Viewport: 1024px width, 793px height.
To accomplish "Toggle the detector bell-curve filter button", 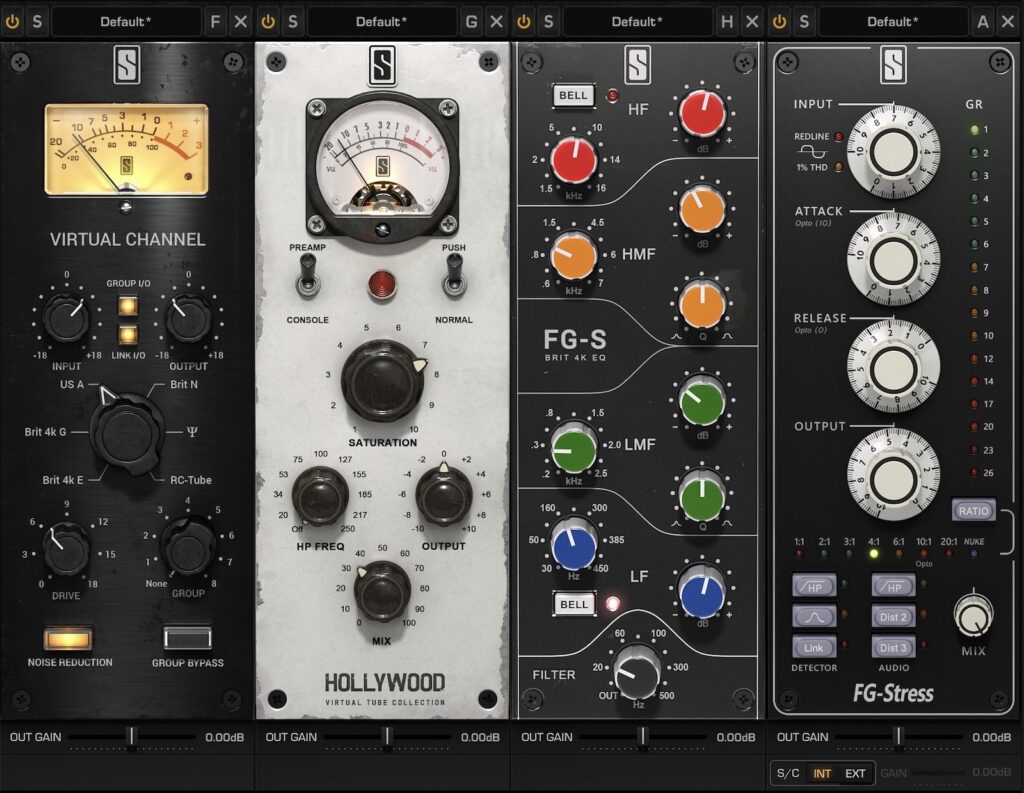I will [x=814, y=616].
